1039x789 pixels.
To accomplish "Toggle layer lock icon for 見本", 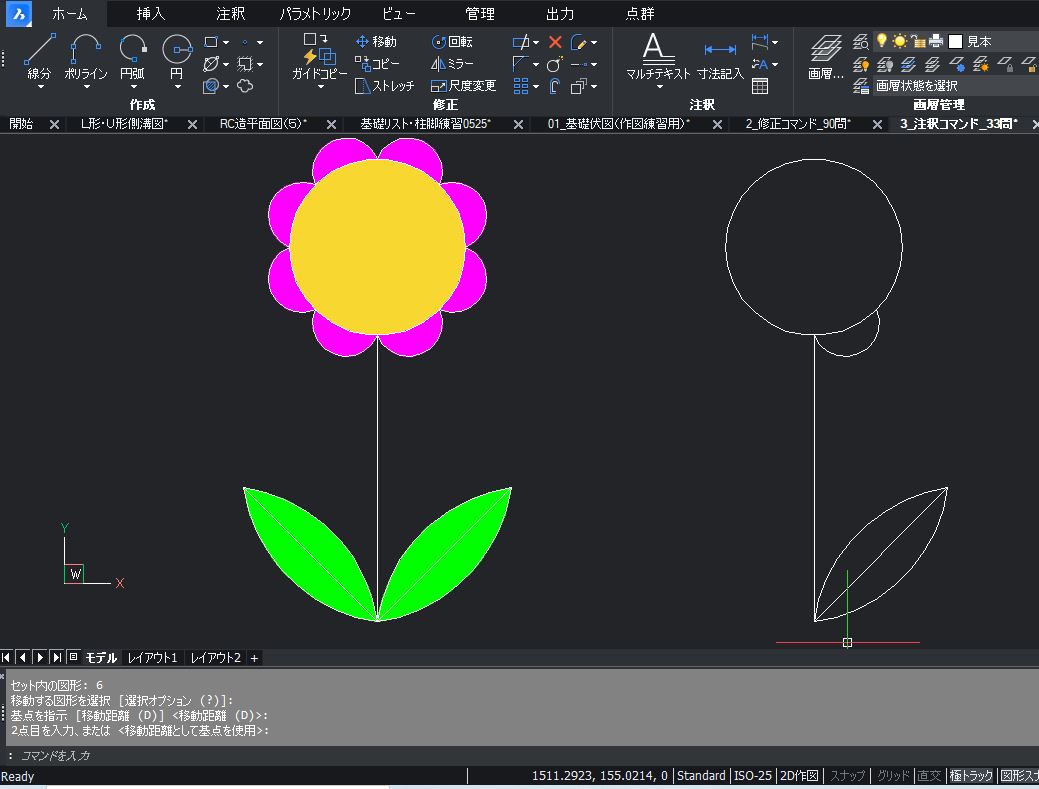I will (918, 41).
